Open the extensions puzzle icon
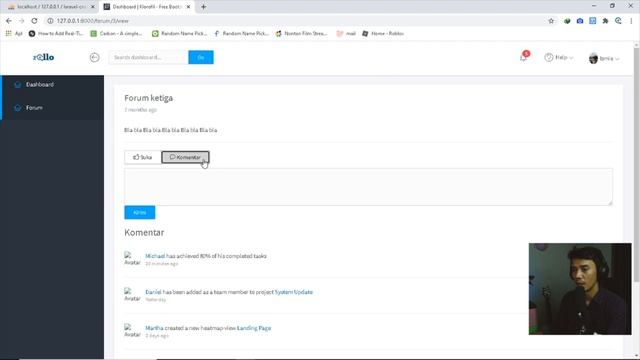 pyautogui.click(x=605, y=21)
